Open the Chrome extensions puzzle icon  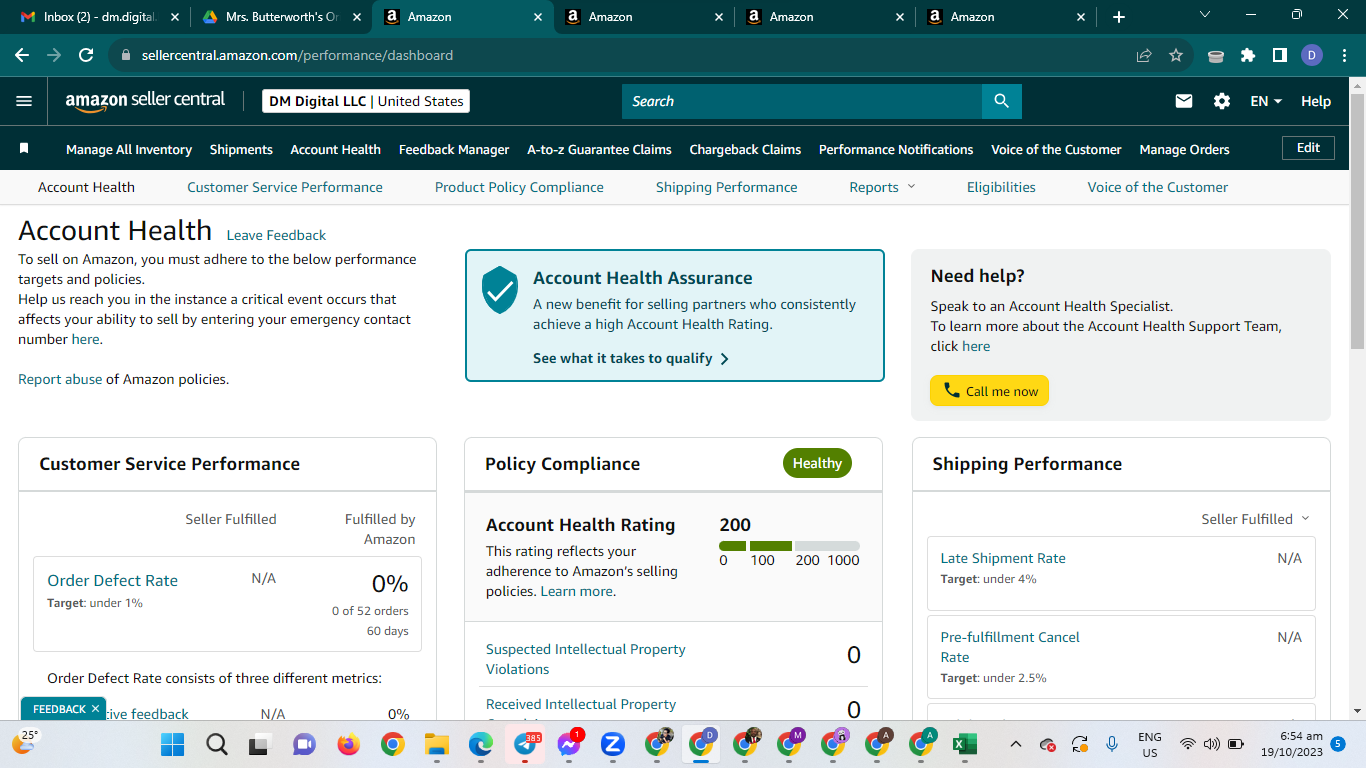(x=1248, y=55)
